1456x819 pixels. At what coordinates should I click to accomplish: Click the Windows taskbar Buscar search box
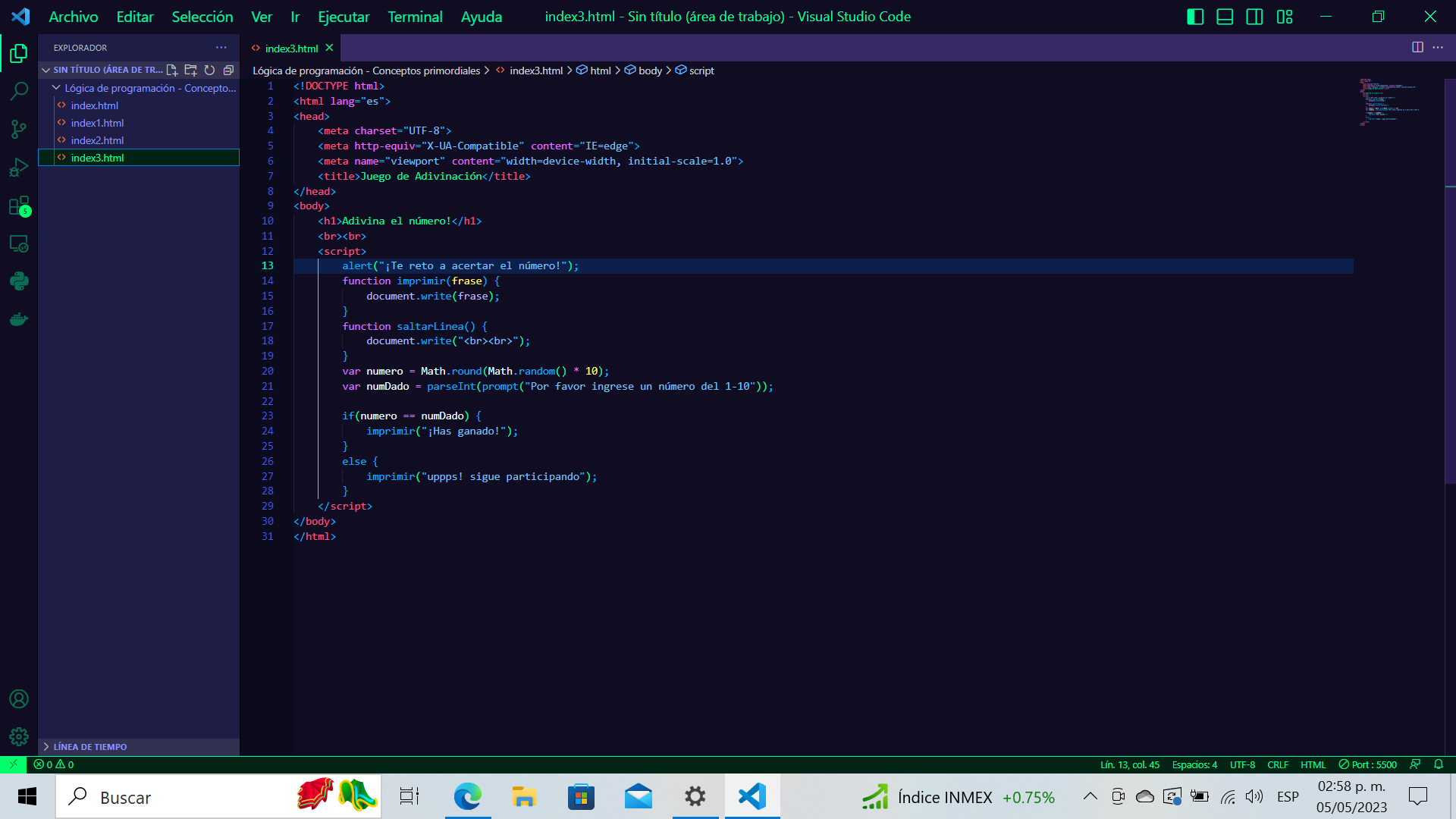218,797
